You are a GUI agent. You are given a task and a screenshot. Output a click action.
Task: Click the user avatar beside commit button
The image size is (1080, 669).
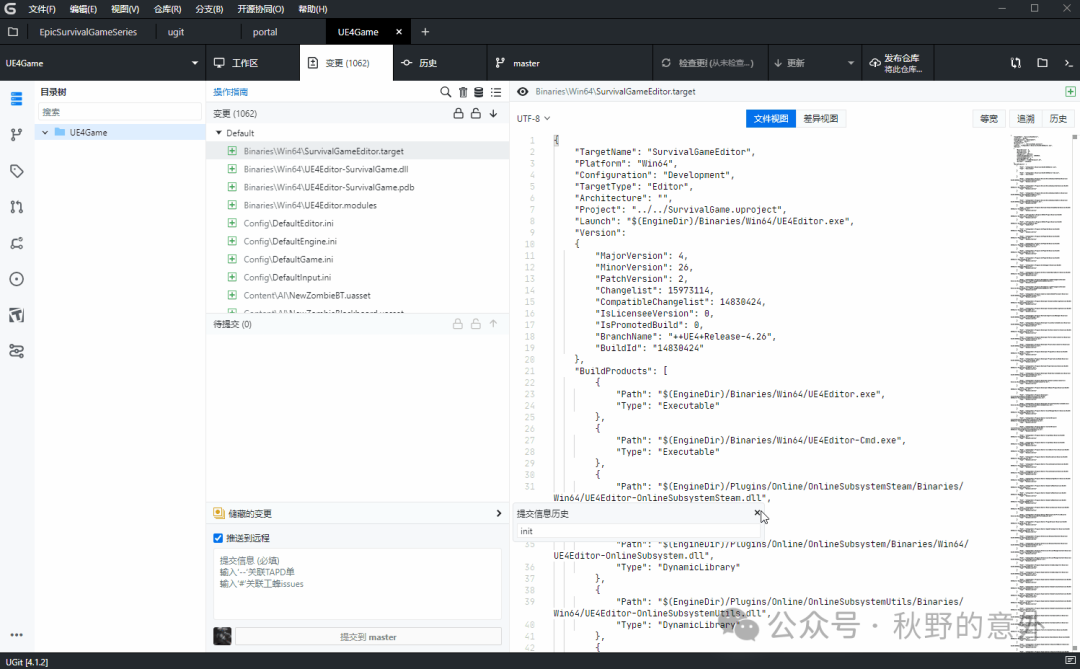pos(222,636)
